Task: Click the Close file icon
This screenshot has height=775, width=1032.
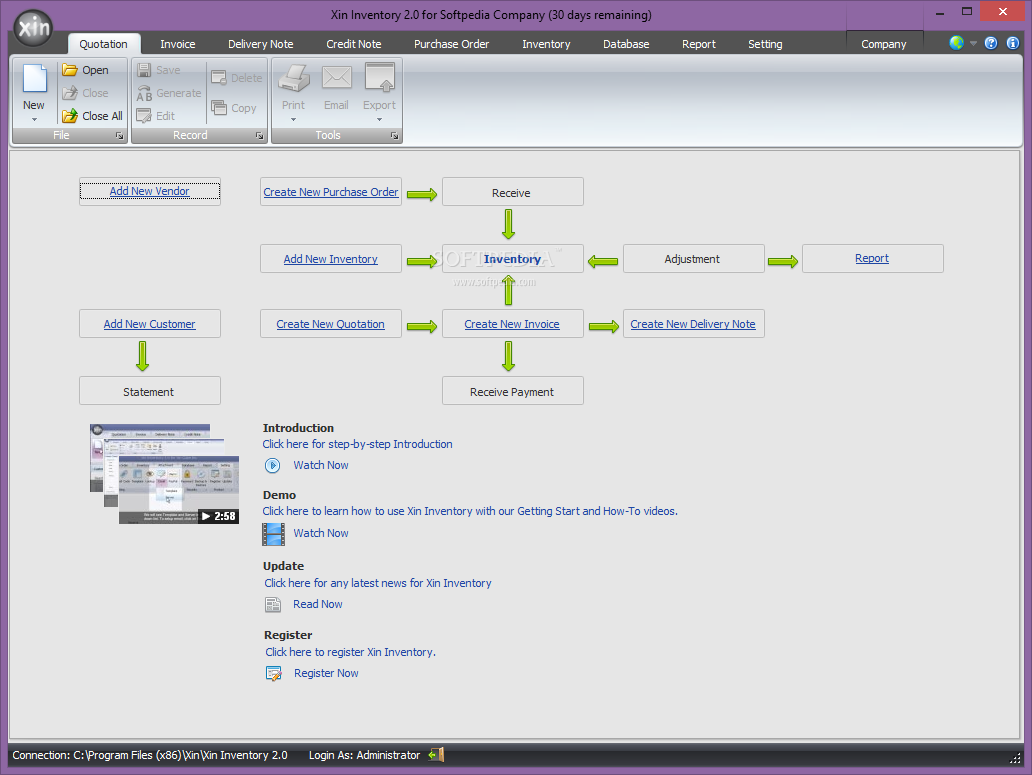Action: 70,93
